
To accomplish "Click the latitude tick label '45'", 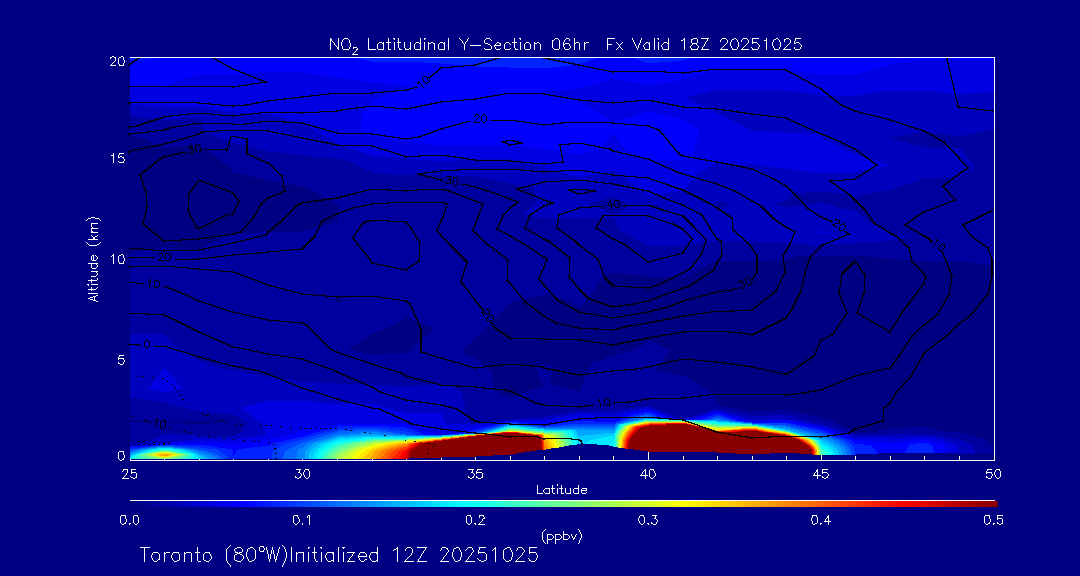I will pyautogui.click(x=821, y=474).
